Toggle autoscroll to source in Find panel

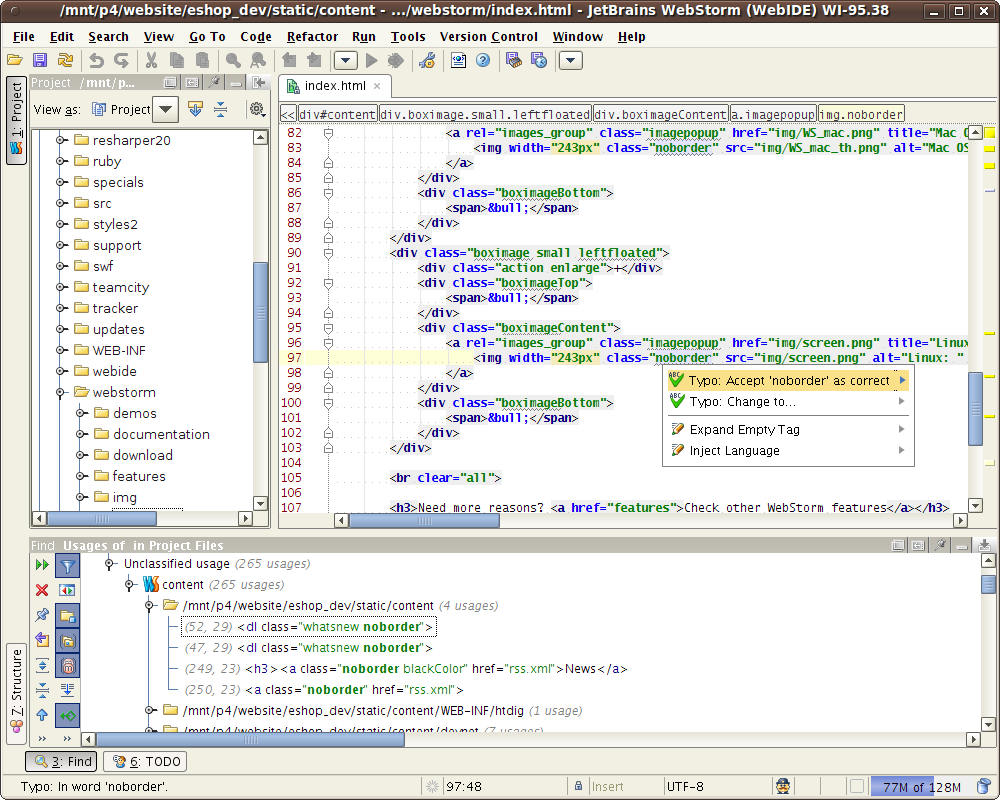click(x=67, y=715)
